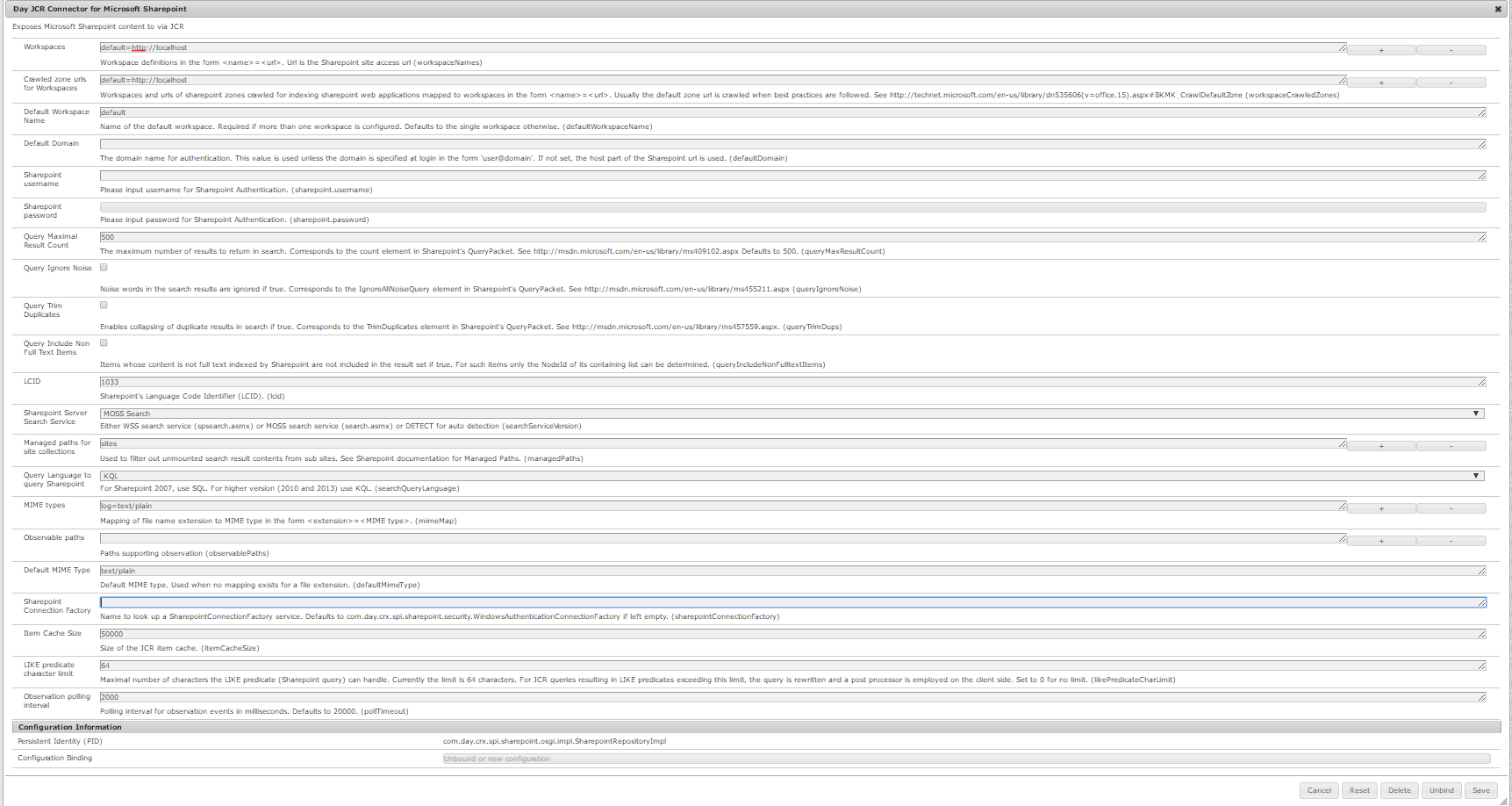
Task: Click the 'Configuration Information' section header
Action: [x=70, y=727]
